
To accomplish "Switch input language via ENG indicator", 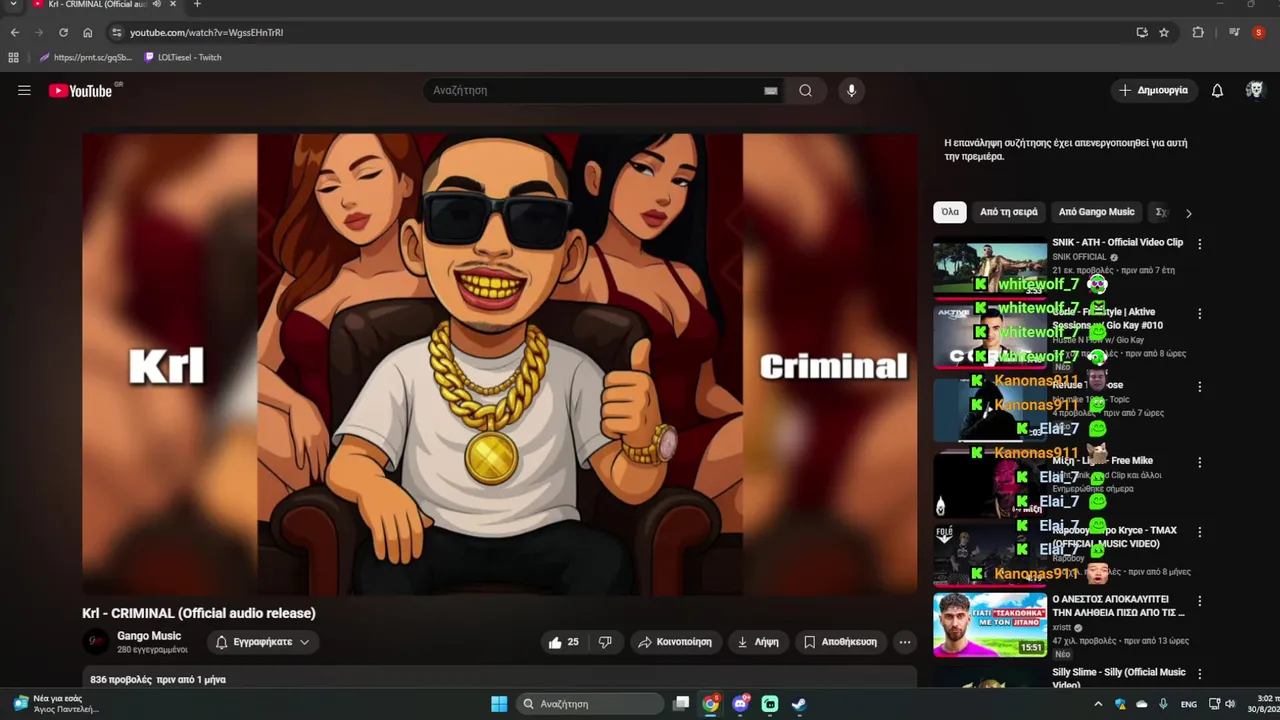I will (x=1188, y=704).
